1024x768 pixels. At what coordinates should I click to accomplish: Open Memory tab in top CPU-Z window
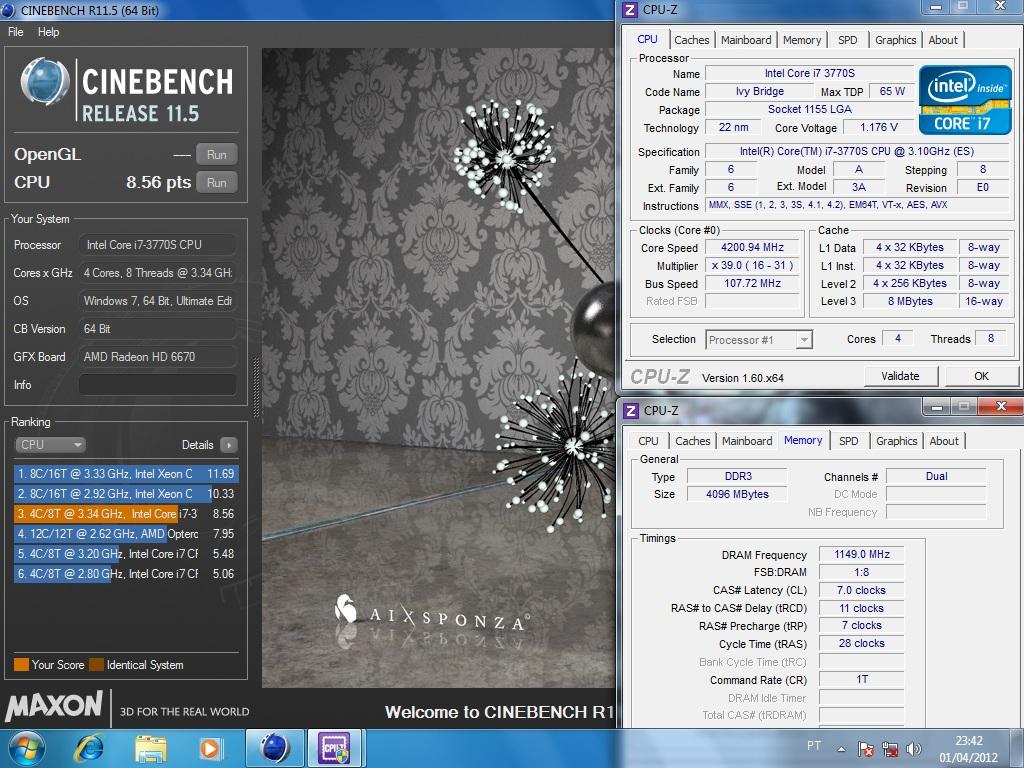[x=802, y=40]
